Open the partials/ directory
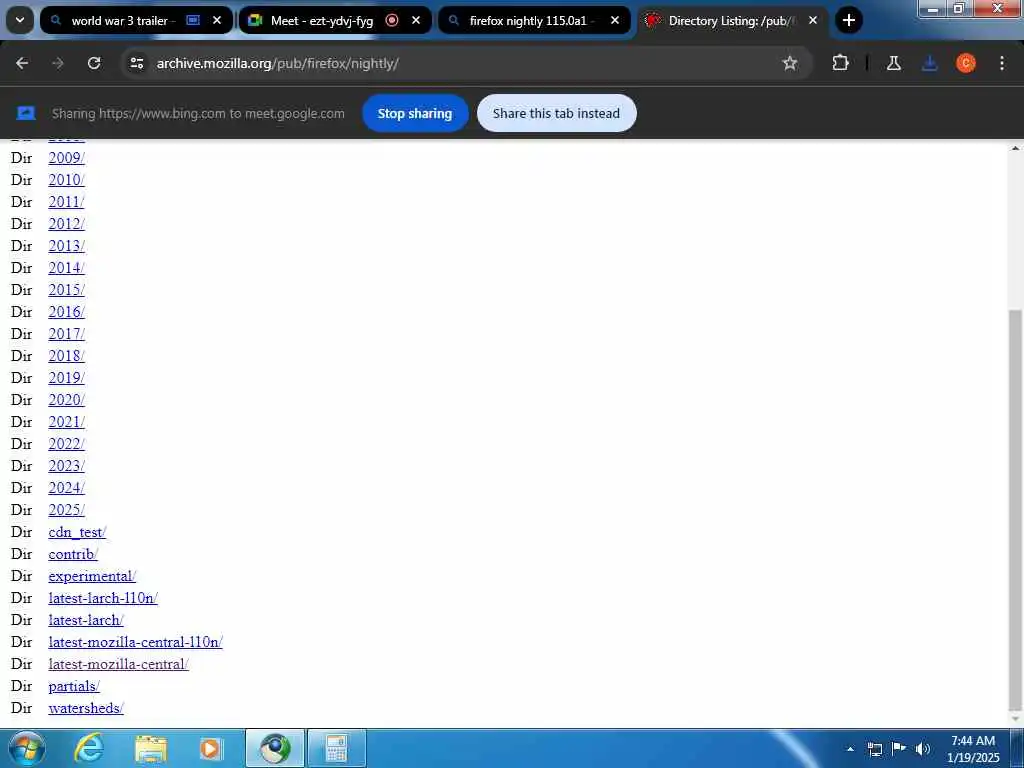Image resolution: width=1024 pixels, height=768 pixels. [74, 686]
